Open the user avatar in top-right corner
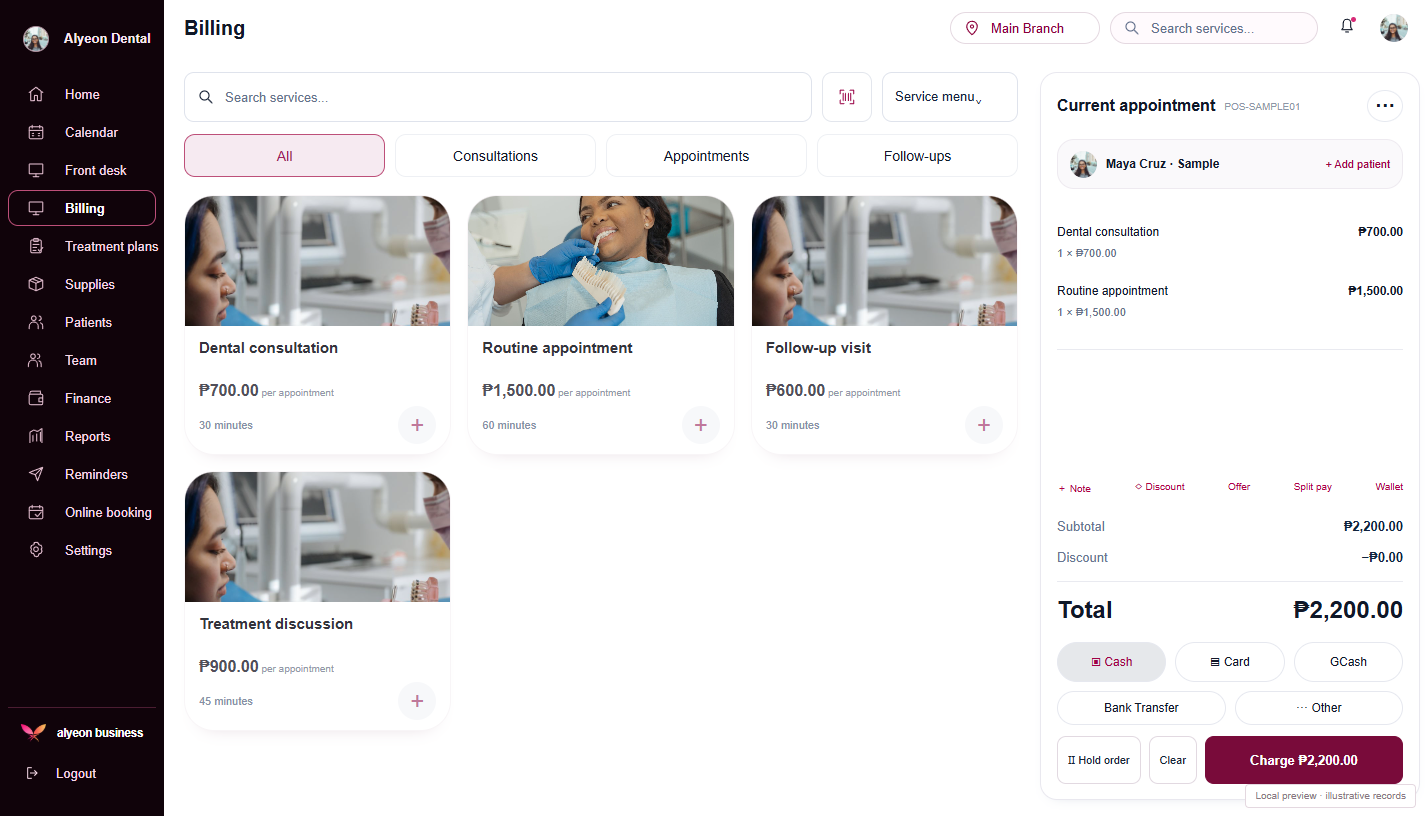This screenshot has height=816, width=1428. click(x=1394, y=28)
